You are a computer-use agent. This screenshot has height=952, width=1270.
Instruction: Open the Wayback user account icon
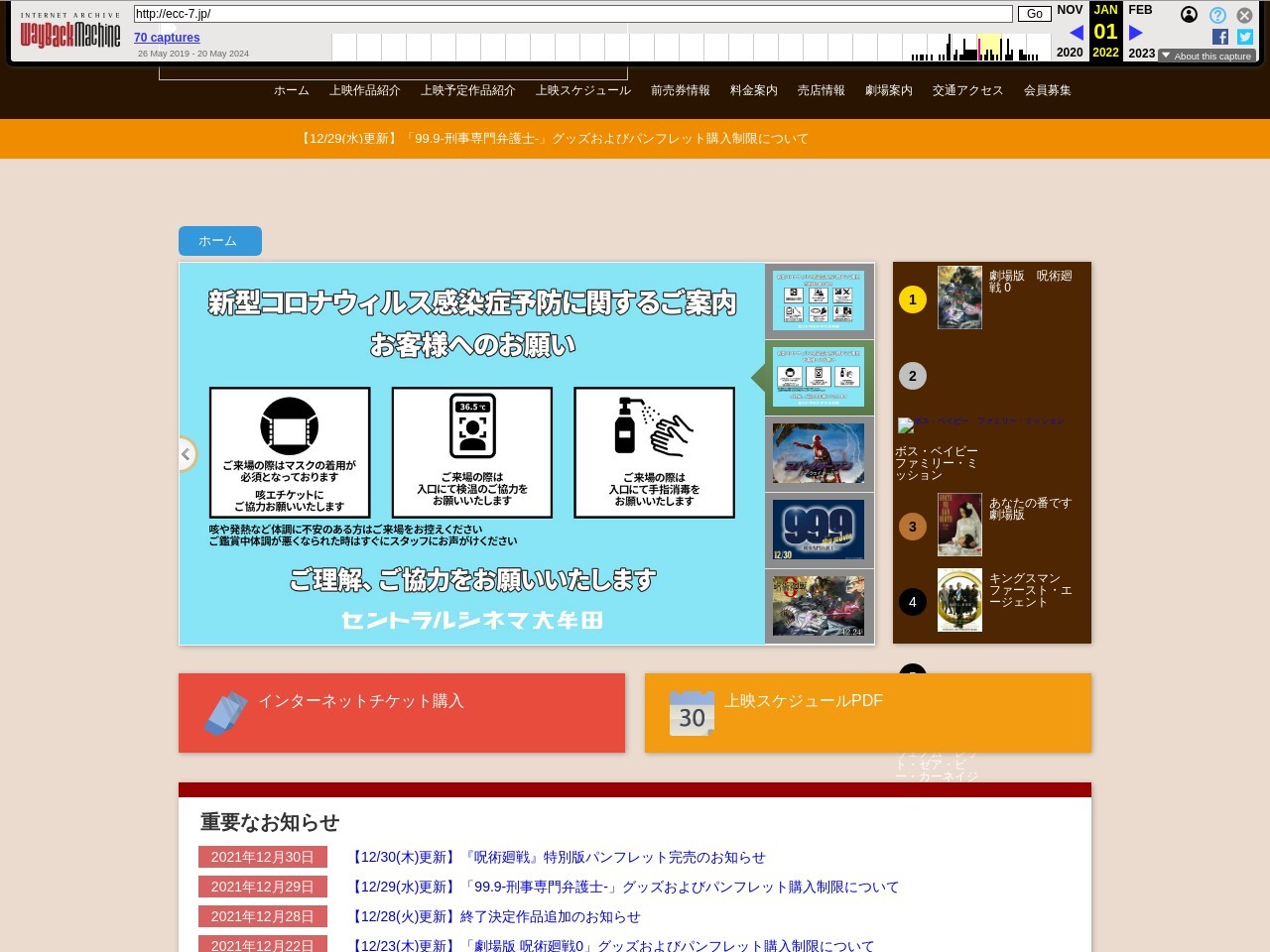click(x=1189, y=15)
